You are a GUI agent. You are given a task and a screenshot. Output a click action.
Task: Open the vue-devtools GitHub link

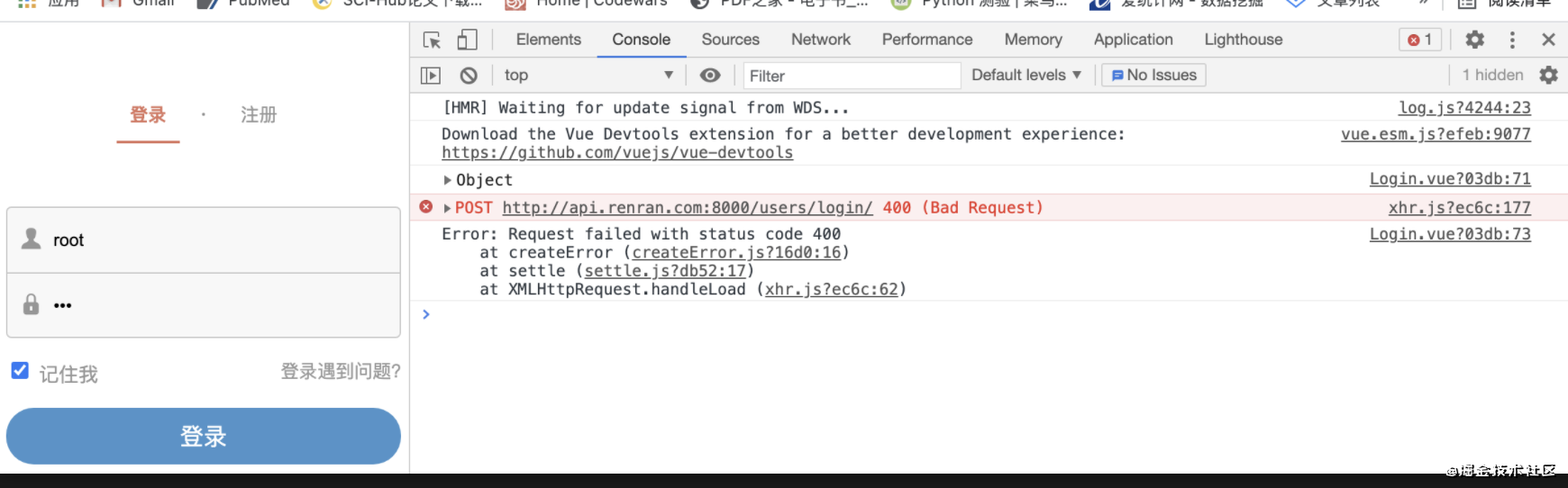[617, 153]
